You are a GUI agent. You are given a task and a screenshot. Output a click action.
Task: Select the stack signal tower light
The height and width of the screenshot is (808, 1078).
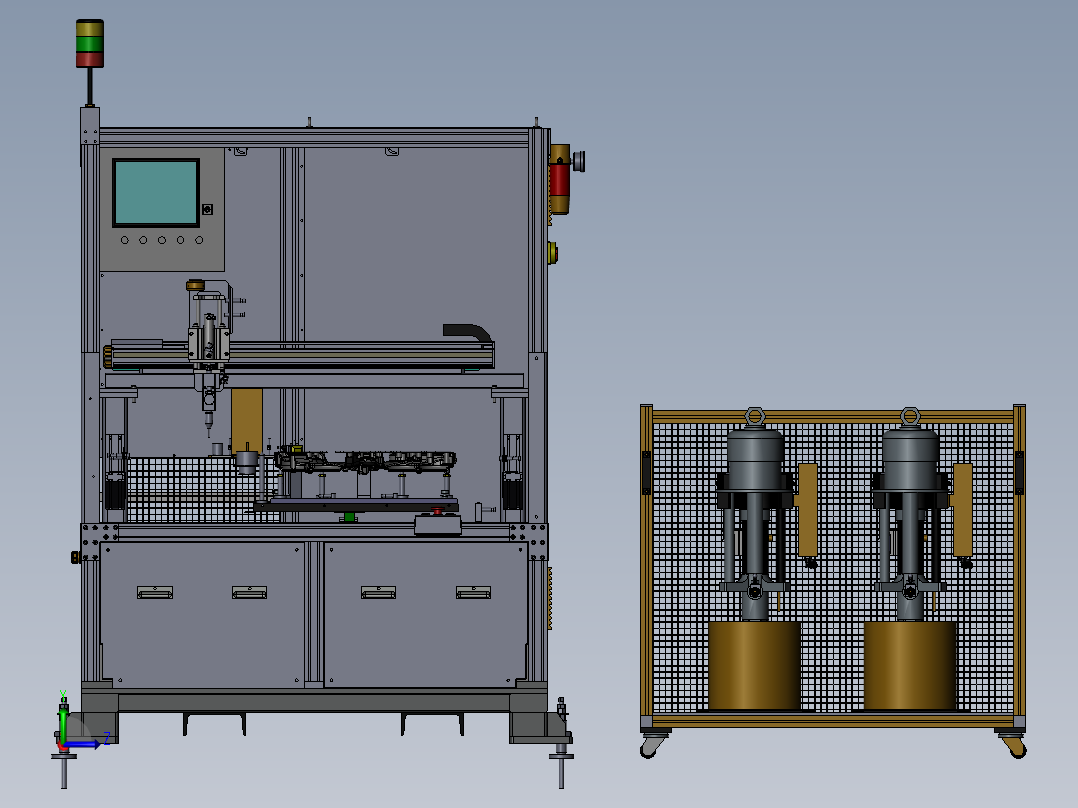(90, 44)
